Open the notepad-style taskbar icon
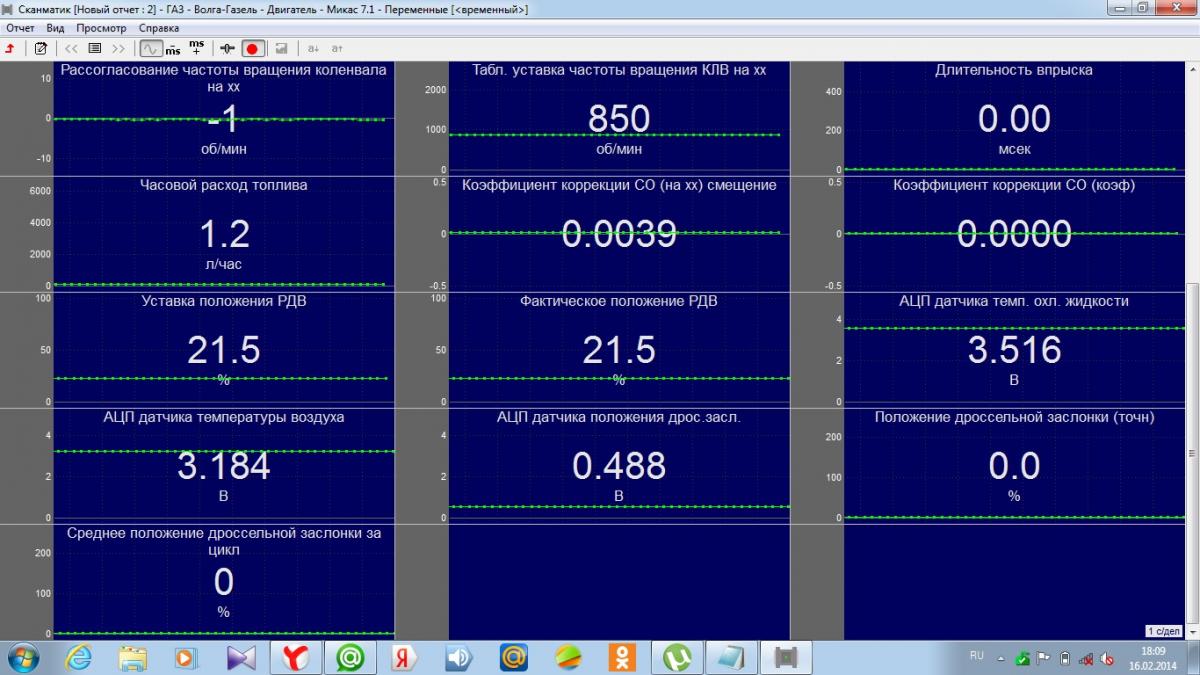This screenshot has height=675, width=1200. point(731,657)
